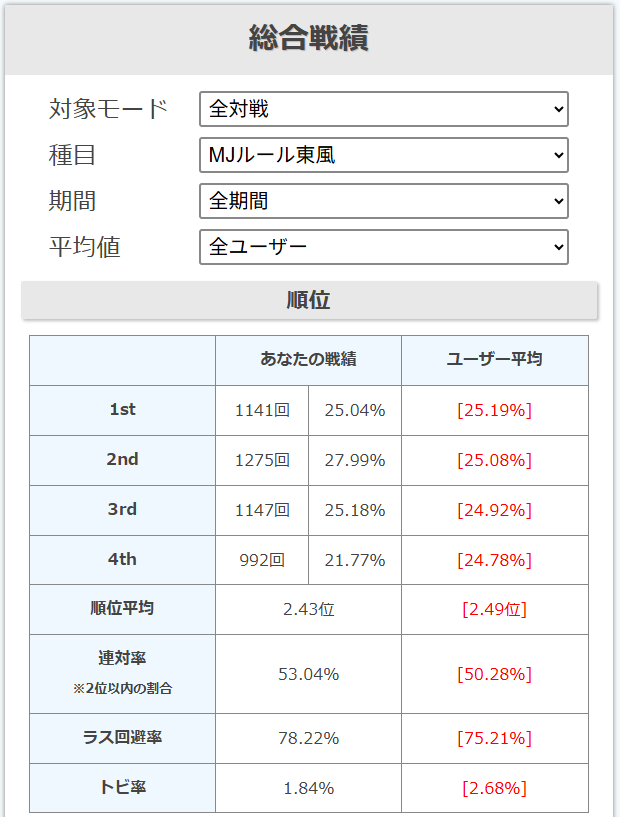Click the 2nd place count 1275回

click(x=260, y=460)
